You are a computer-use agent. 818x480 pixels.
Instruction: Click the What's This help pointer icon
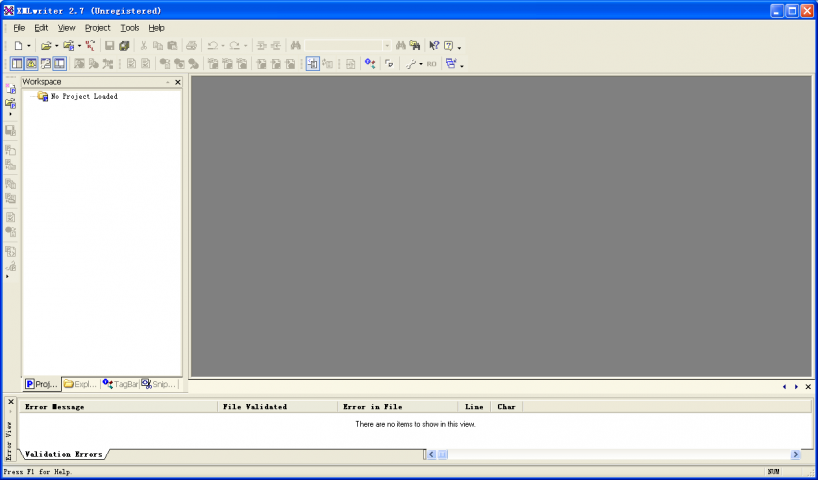tap(434, 46)
